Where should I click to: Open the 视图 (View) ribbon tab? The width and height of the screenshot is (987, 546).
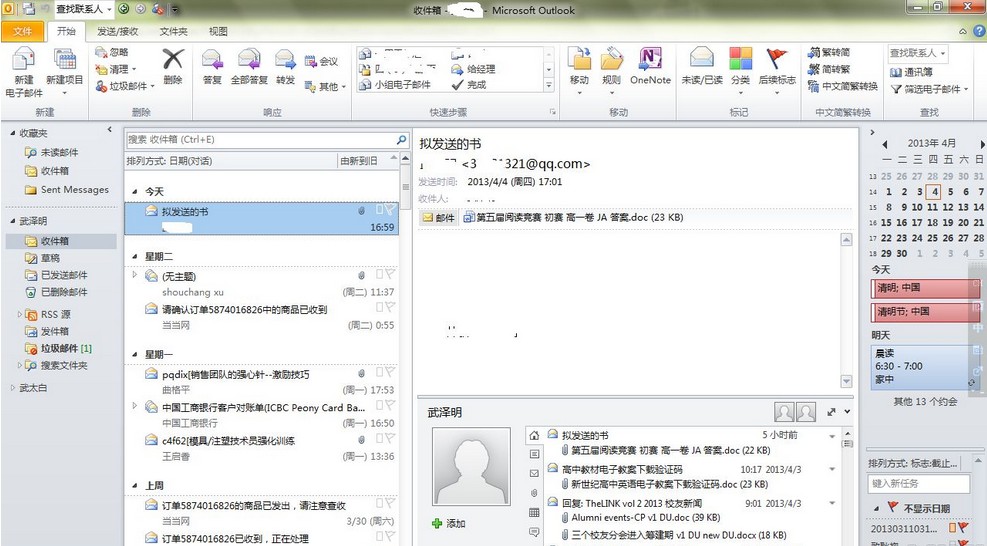pos(218,31)
